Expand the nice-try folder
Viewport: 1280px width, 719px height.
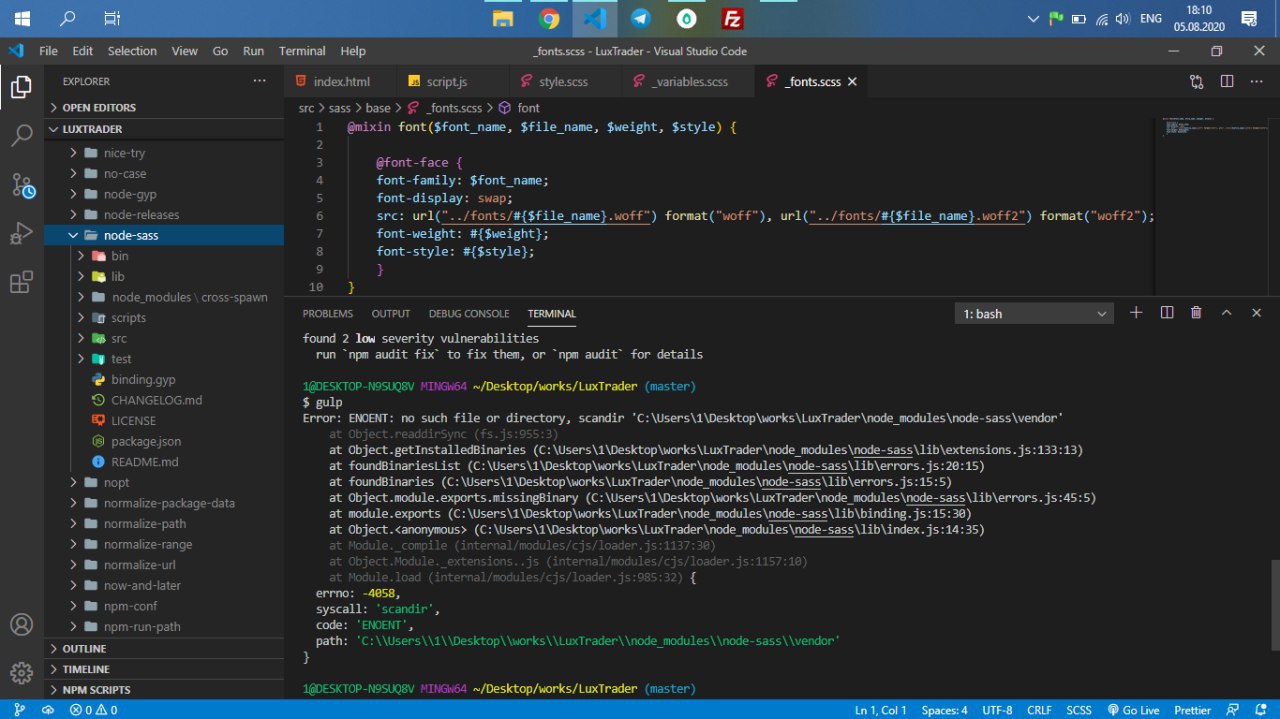tap(165, 153)
